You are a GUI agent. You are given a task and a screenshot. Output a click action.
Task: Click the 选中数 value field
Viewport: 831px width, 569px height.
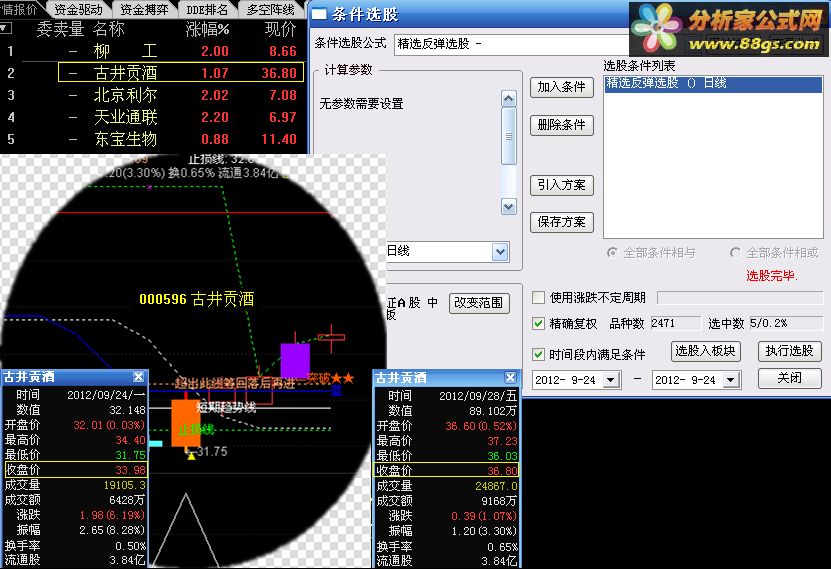click(786, 323)
